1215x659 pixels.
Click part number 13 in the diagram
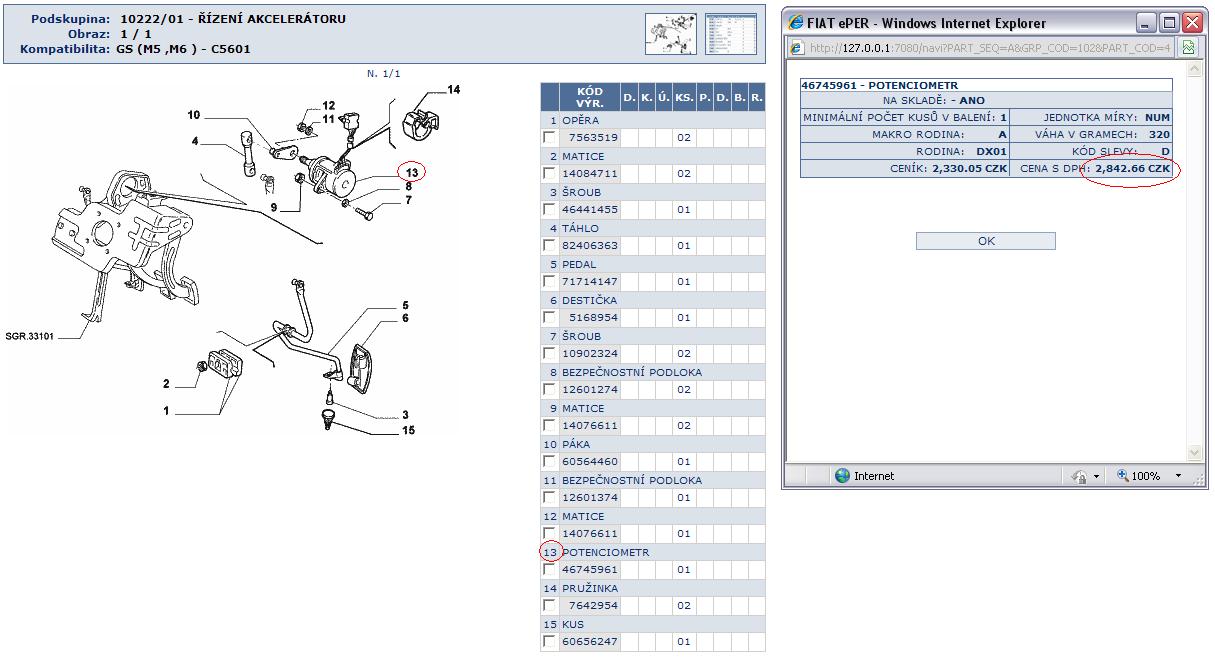(x=411, y=171)
